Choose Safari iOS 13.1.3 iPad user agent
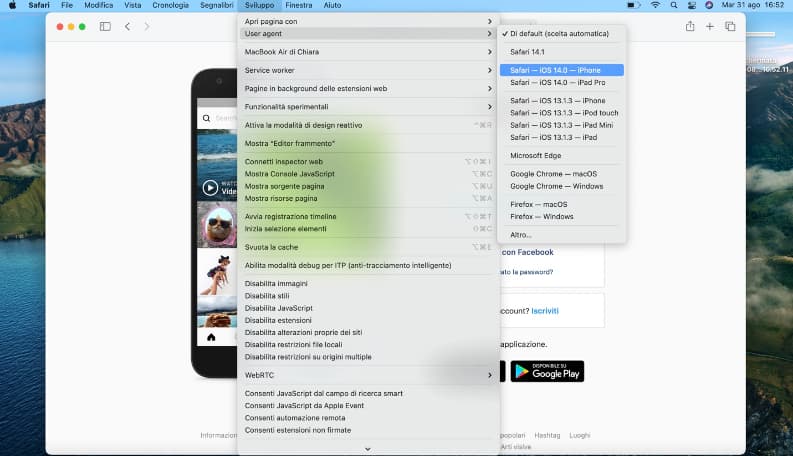The width and height of the screenshot is (793, 456). pos(561,137)
